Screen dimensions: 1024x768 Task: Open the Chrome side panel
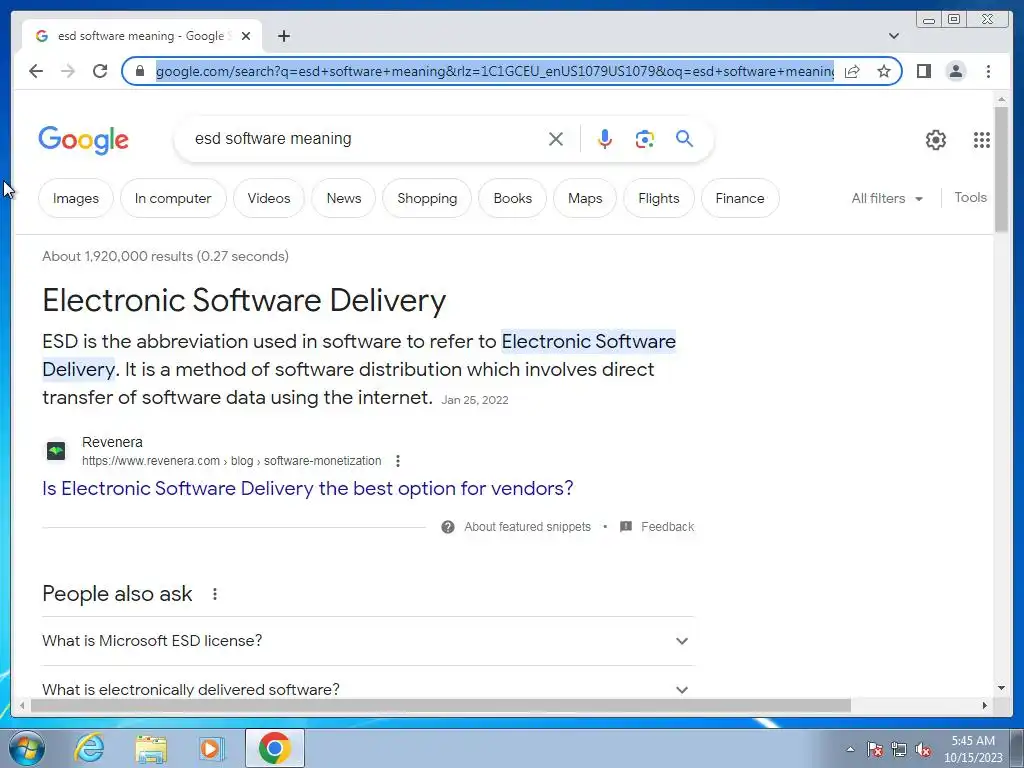[923, 71]
